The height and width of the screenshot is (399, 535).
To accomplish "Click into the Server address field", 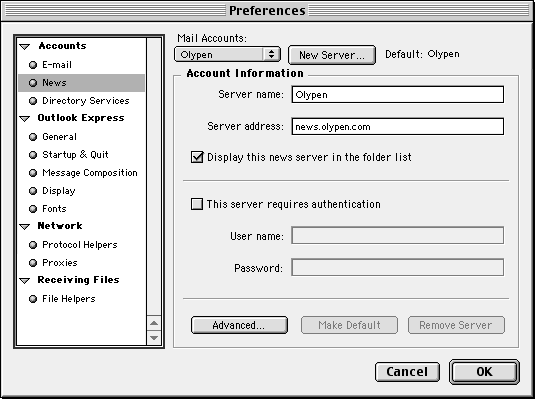I will (x=397, y=127).
